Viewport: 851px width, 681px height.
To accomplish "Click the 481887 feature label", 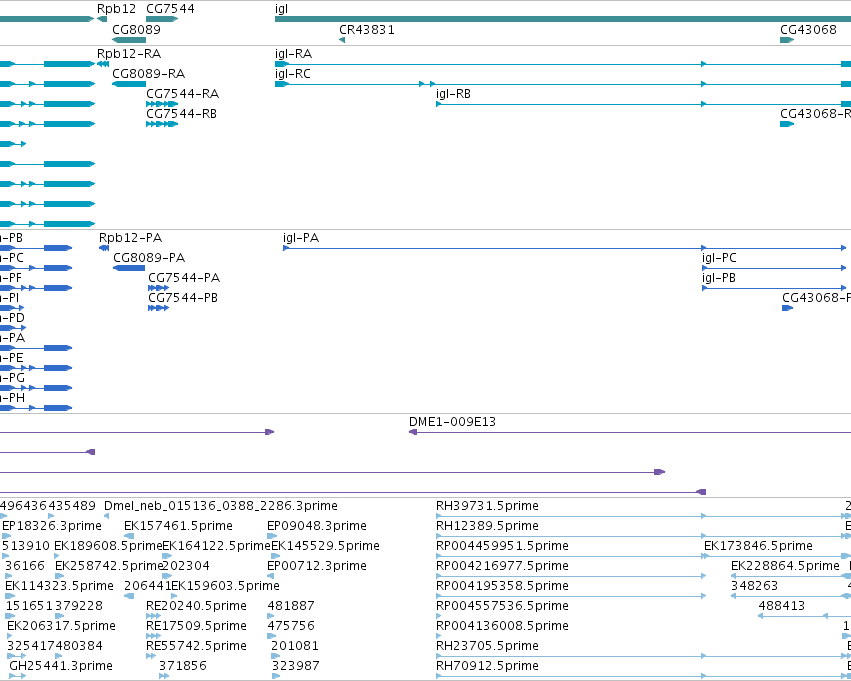I will click(x=290, y=606).
